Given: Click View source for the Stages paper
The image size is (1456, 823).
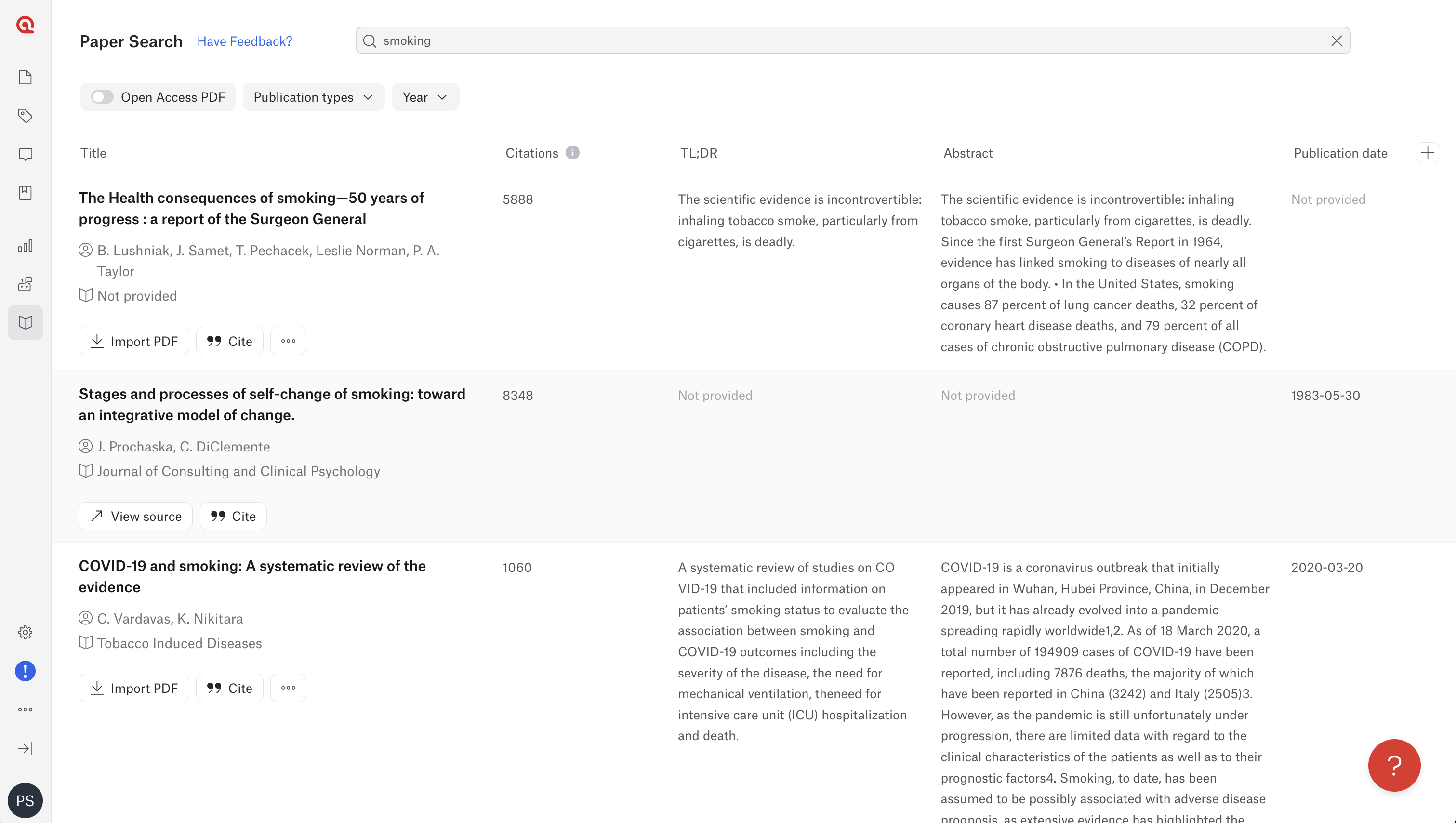Looking at the screenshot, I should point(136,516).
